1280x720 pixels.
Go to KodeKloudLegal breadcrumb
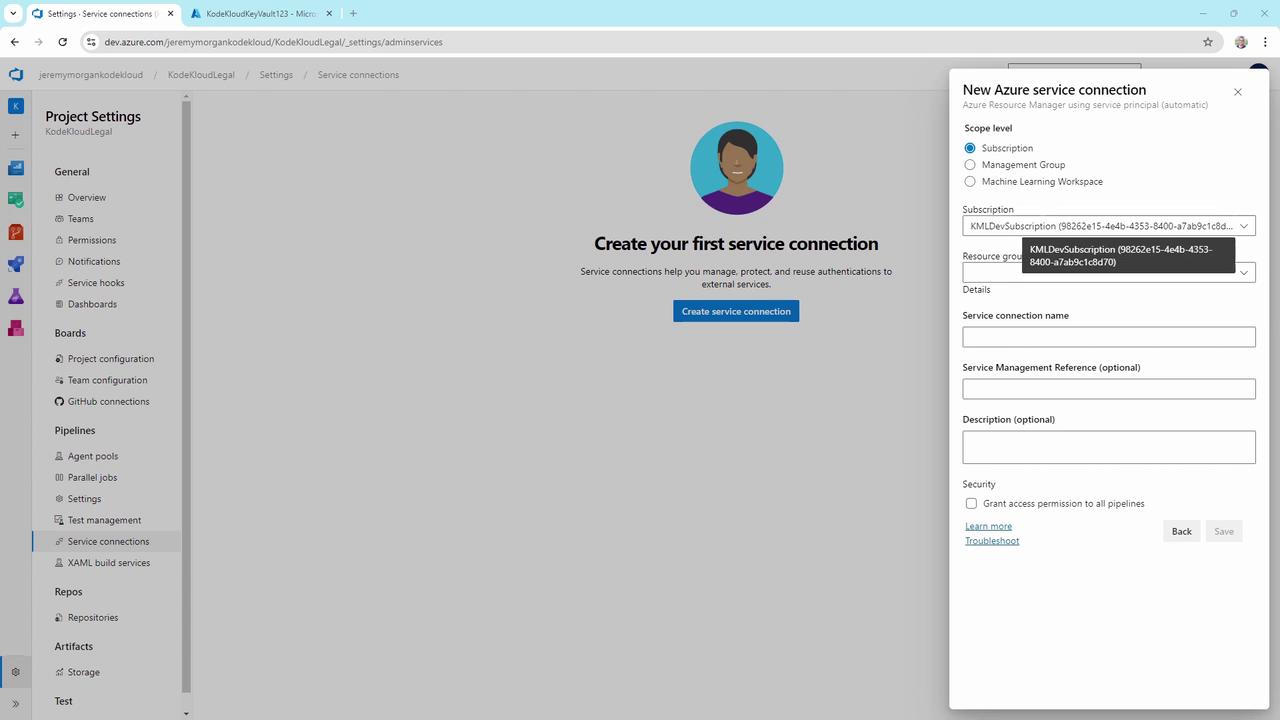point(201,75)
